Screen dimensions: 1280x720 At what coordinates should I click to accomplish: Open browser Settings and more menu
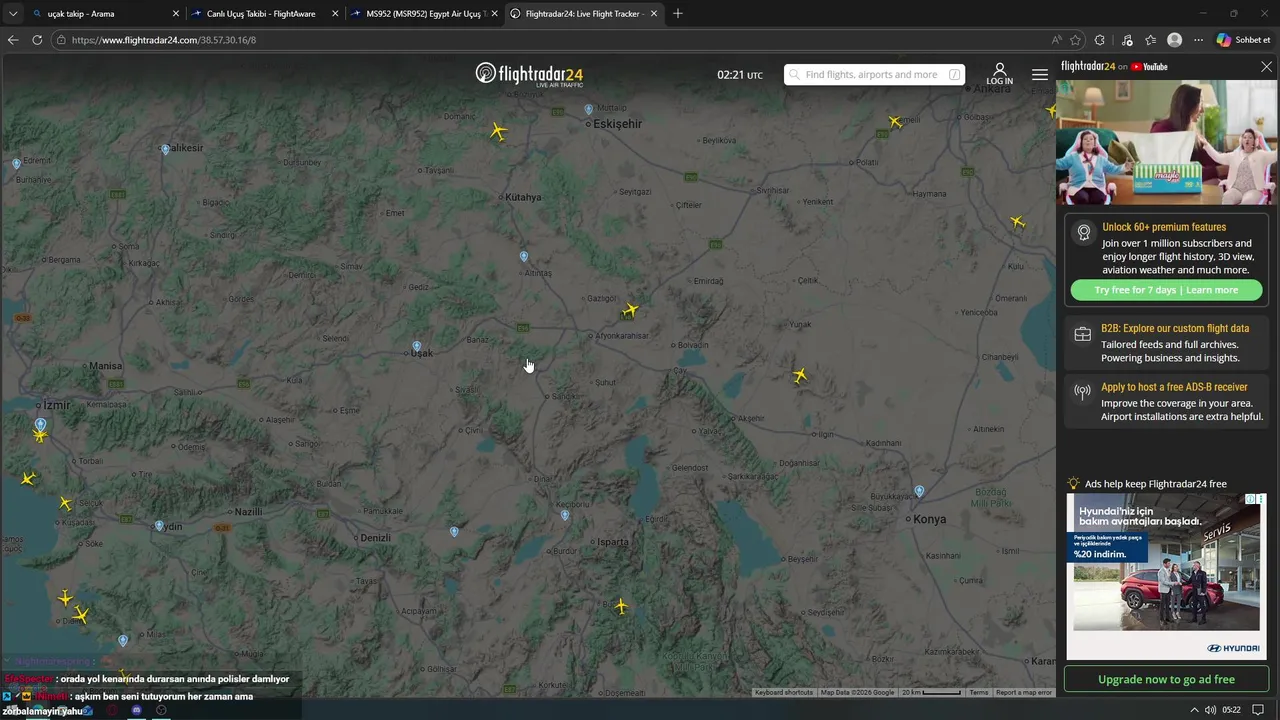(1198, 40)
